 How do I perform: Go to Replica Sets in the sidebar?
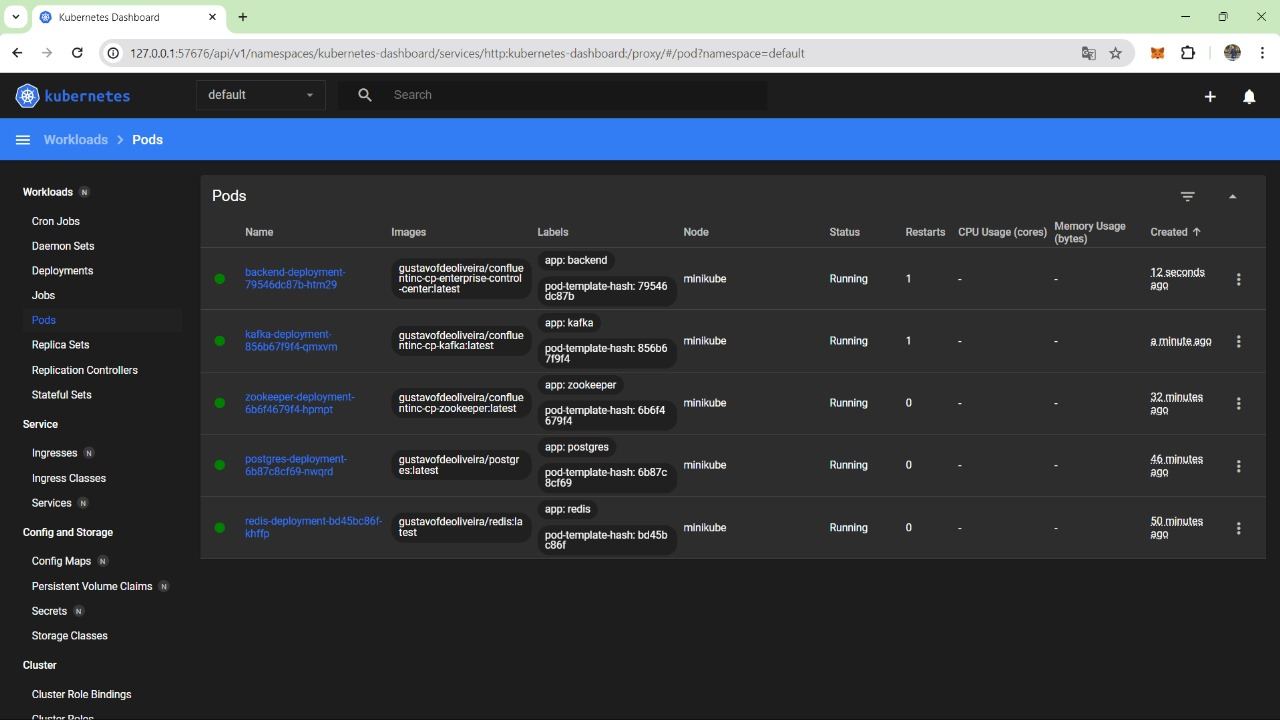[60, 345]
